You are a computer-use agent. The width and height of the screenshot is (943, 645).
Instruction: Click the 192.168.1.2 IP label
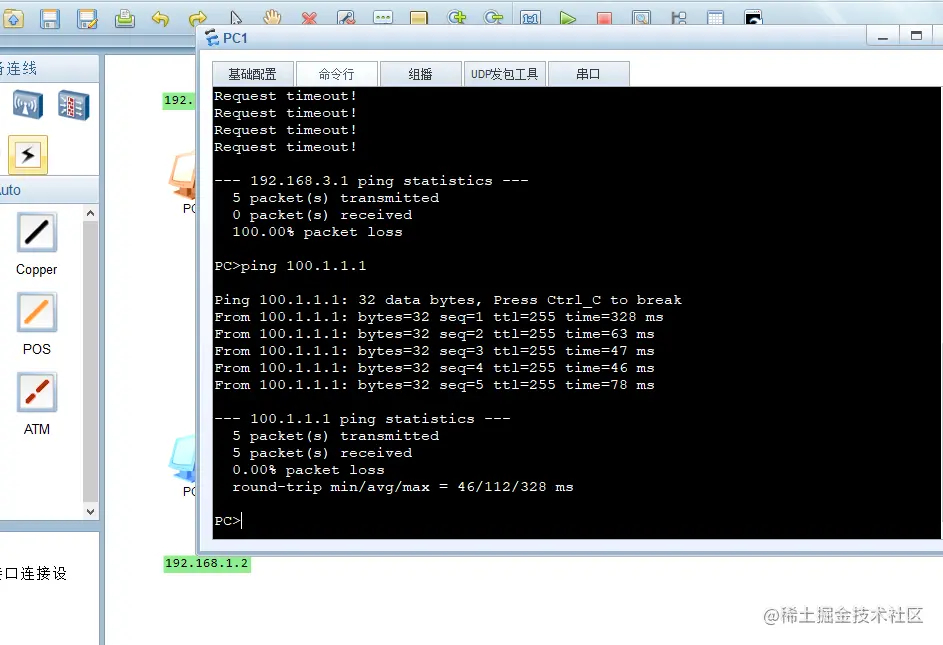207,563
